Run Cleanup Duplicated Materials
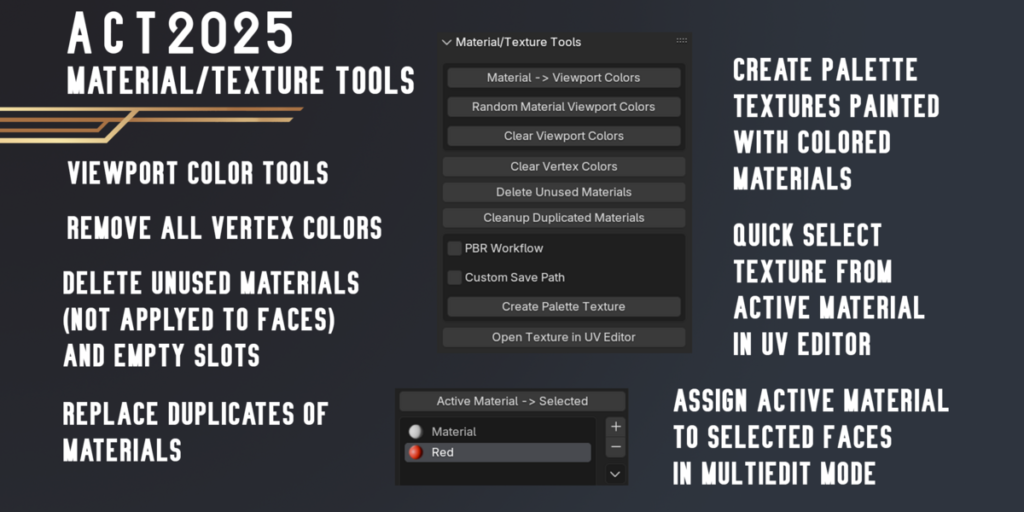 pos(563,217)
